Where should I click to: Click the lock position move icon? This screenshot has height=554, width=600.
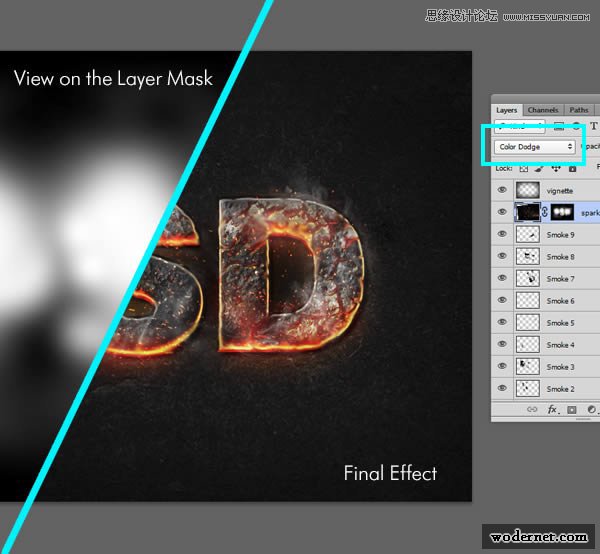pos(556,168)
